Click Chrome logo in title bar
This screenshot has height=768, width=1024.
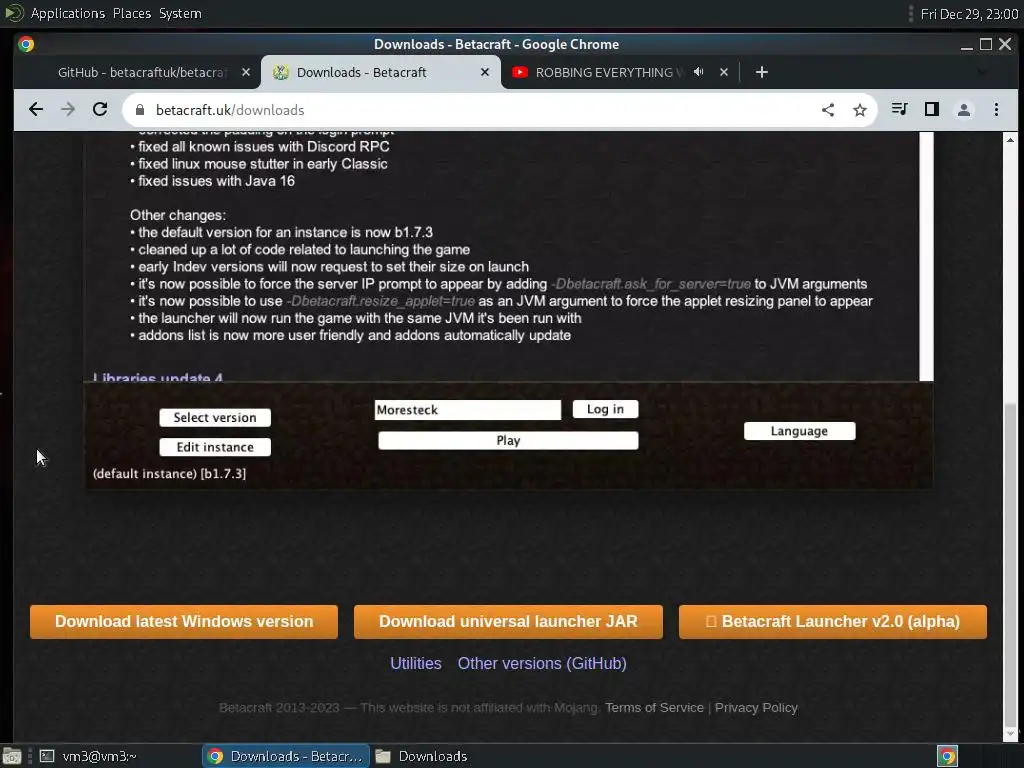point(26,44)
